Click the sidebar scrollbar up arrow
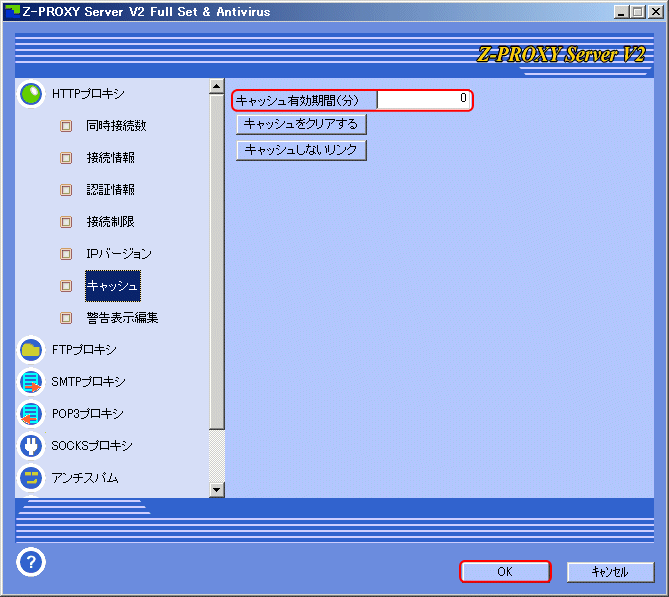Screen dimensions: 669x597 click(x=217, y=86)
